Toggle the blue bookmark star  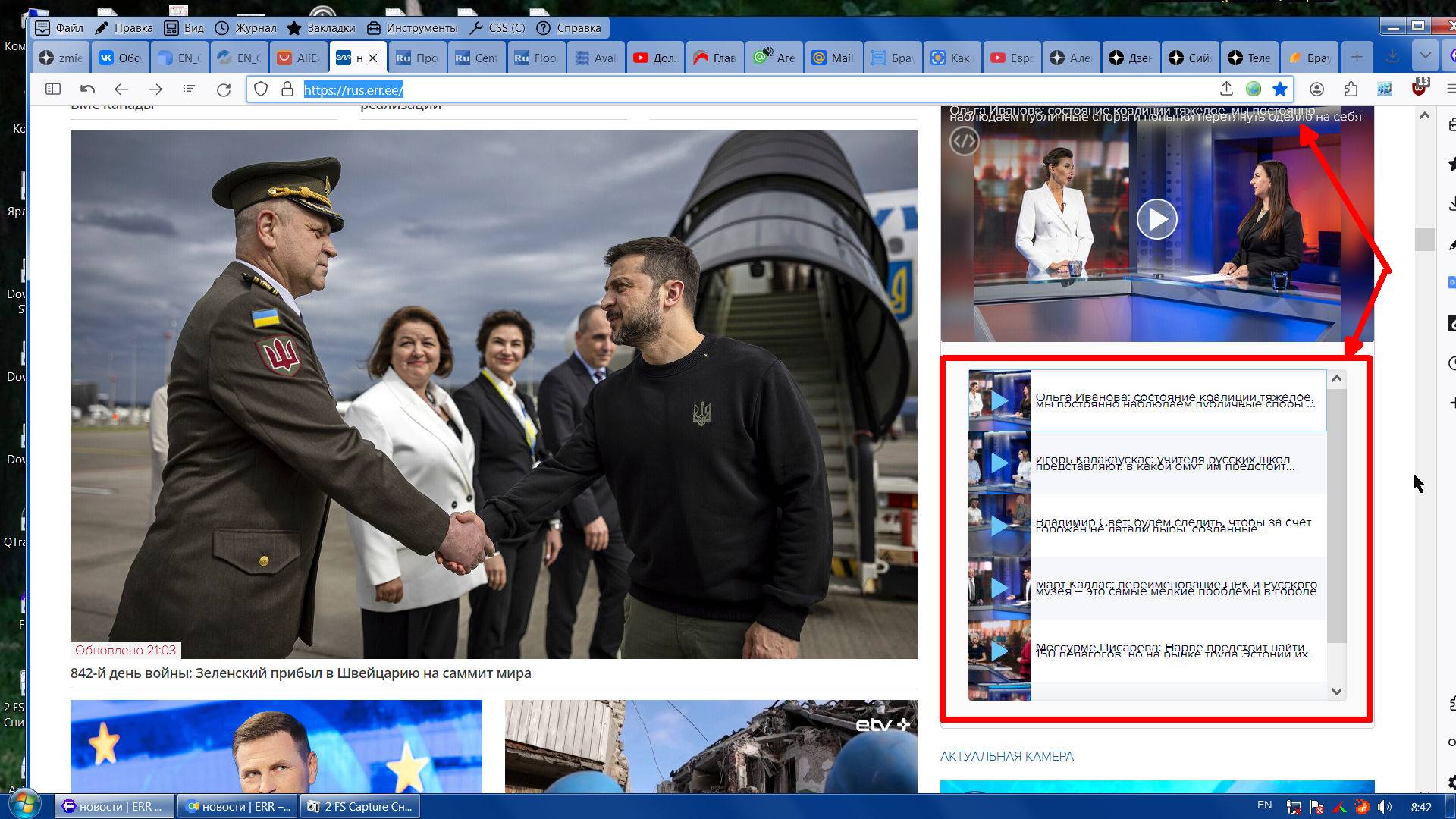(x=1280, y=89)
